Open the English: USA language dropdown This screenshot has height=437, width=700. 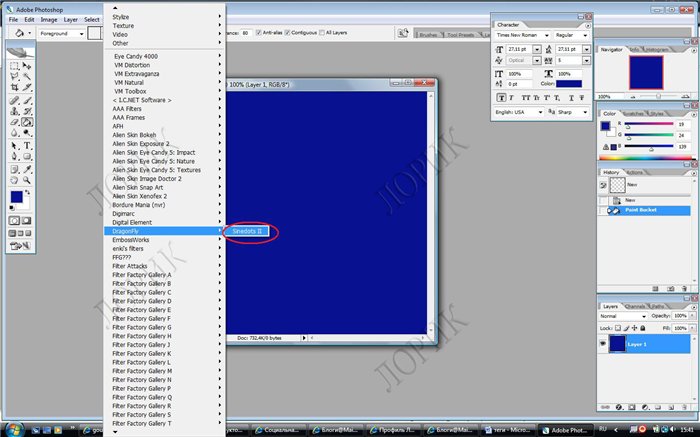point(540,112)
